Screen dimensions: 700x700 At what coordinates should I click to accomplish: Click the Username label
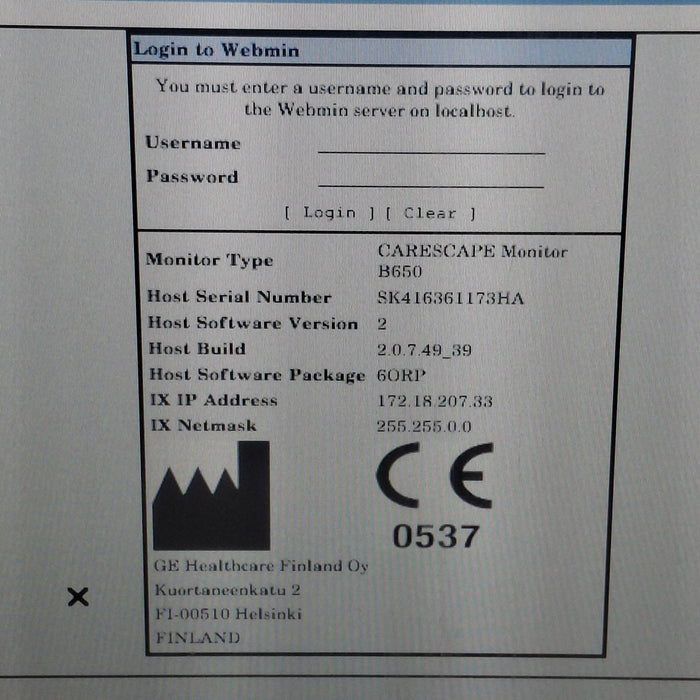pos(193,143)
